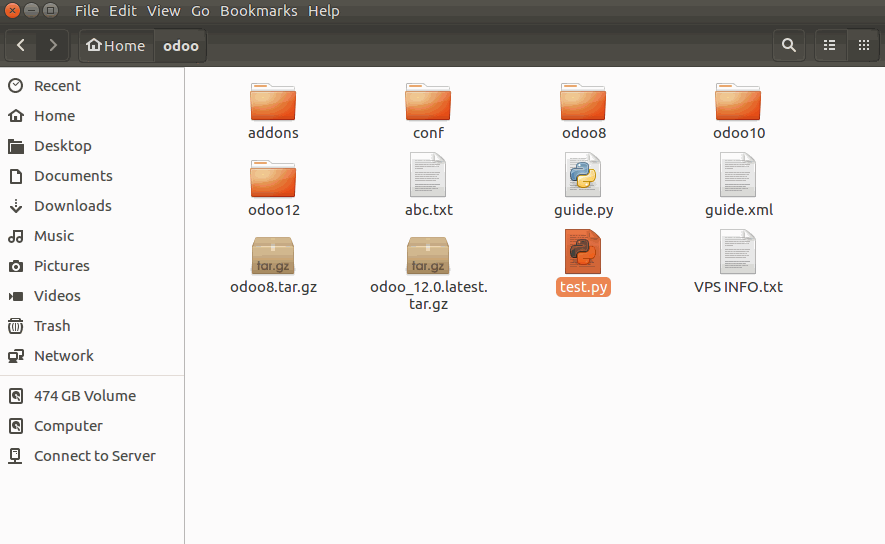Open Trash from the sidebar
Viewport: 885px width, 544px height.
pos(51,326)
